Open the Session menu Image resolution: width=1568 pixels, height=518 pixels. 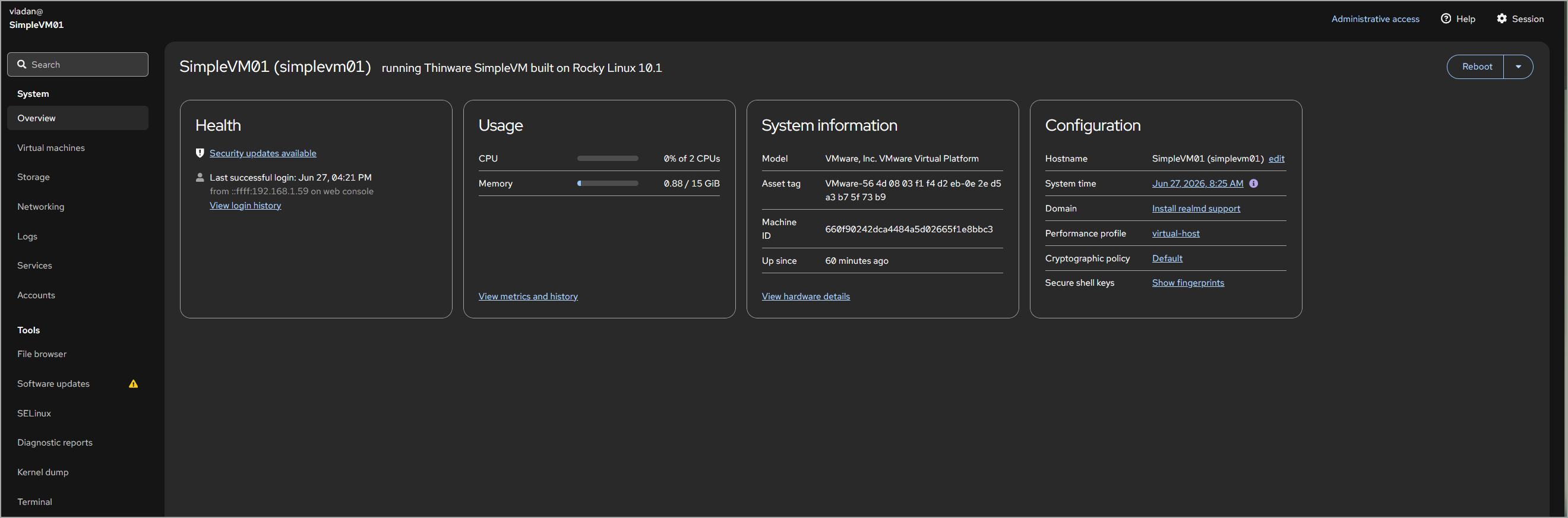pyautogui.click(x=1520, y=19)
